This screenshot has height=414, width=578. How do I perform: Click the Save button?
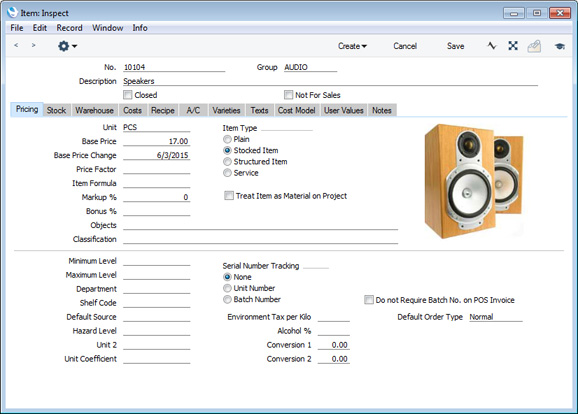tap(455, 46)
